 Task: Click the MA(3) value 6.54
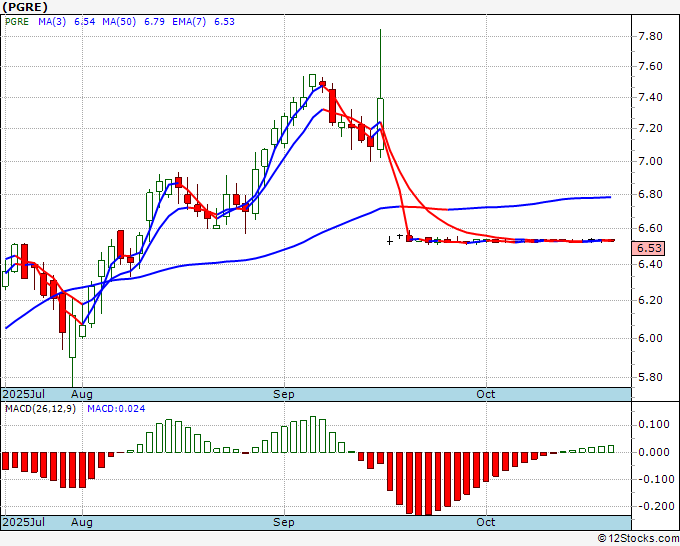85,22
